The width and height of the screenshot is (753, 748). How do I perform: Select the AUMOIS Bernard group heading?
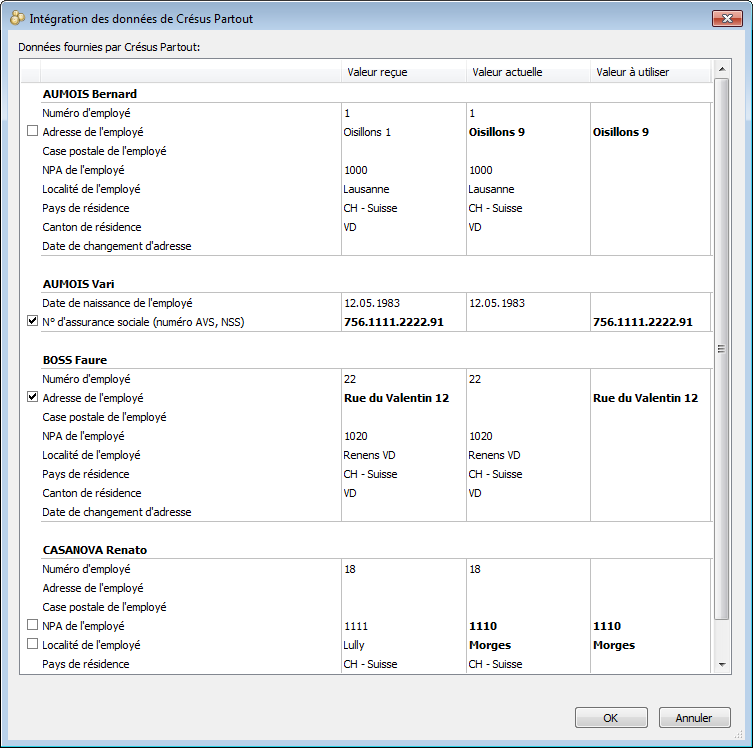pos(90,94)
